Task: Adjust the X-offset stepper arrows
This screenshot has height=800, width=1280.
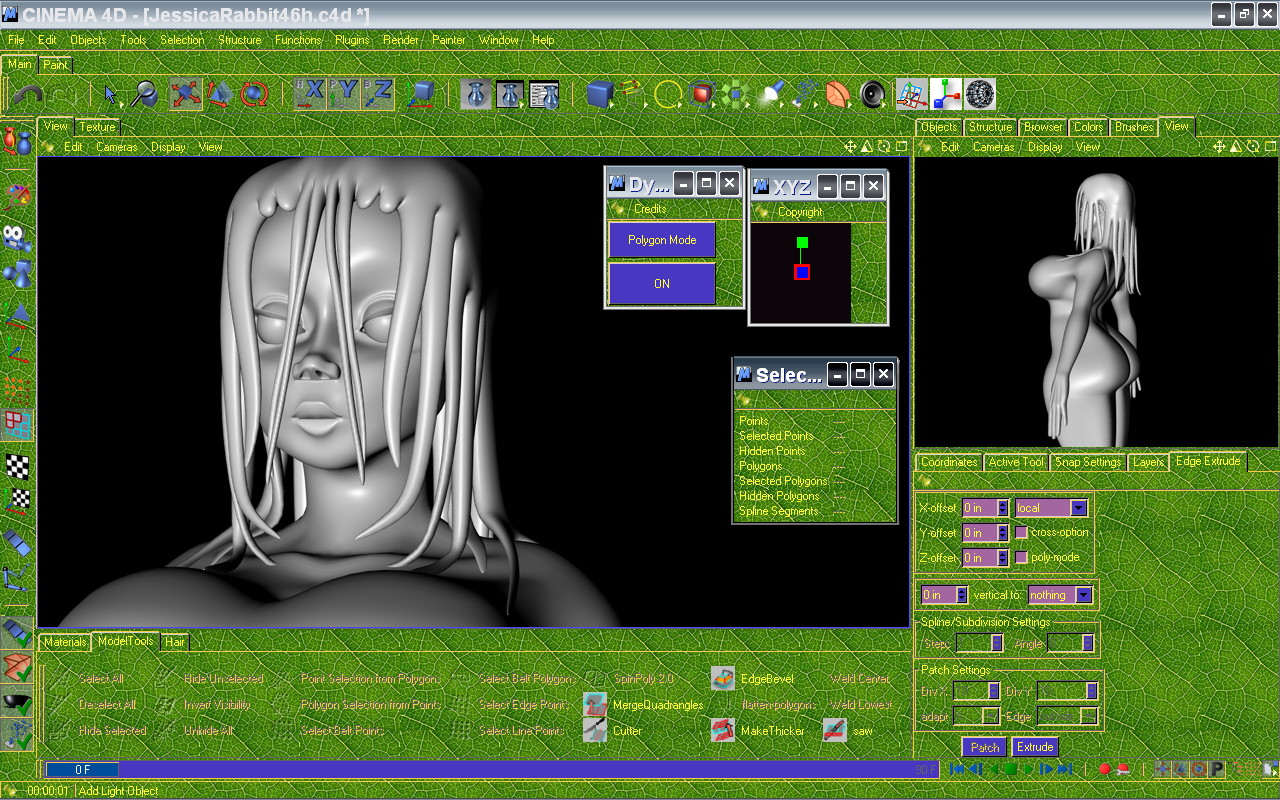Action: (x=1003, y=508)
